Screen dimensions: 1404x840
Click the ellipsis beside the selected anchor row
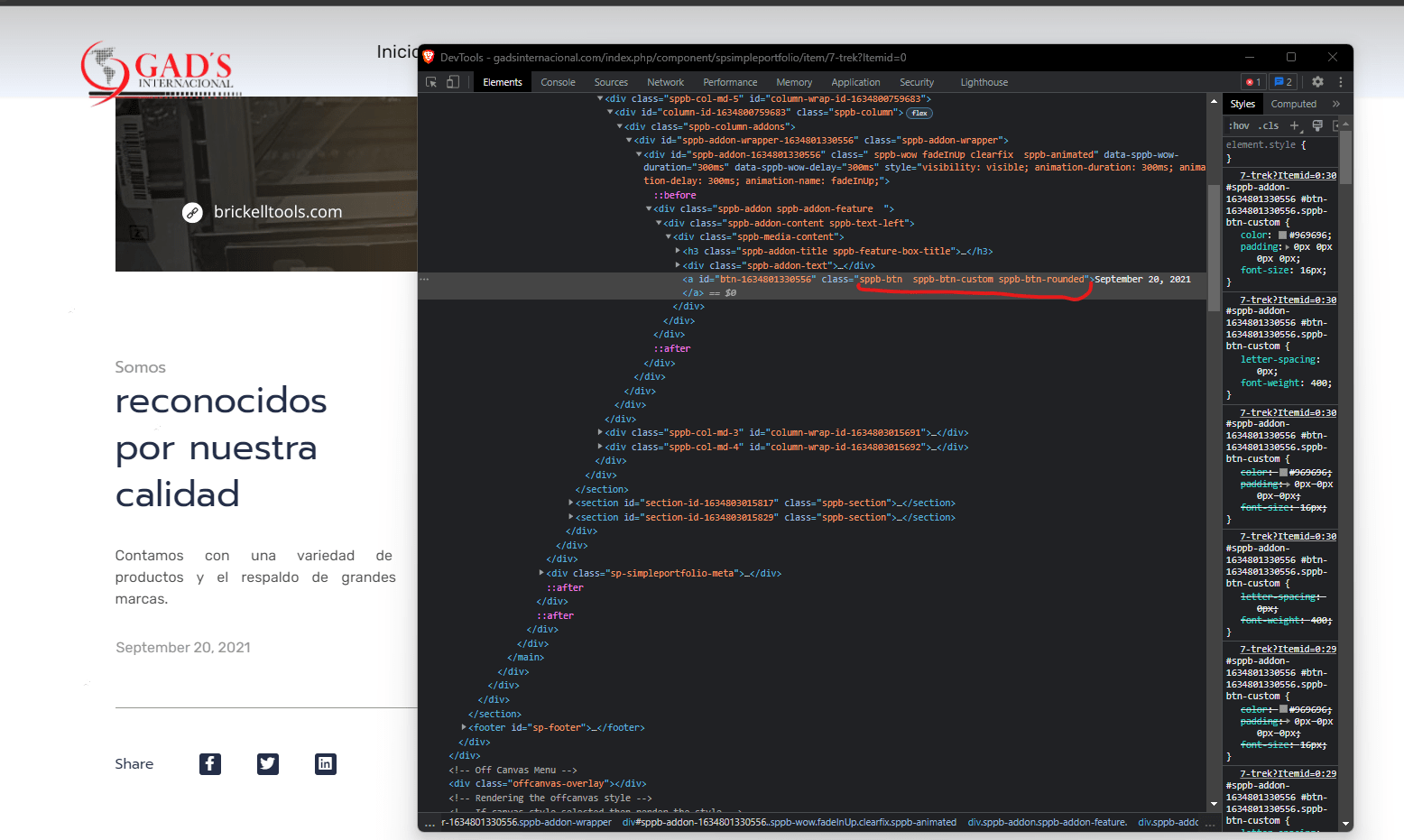pyautogui.click(x=424, y=280)
